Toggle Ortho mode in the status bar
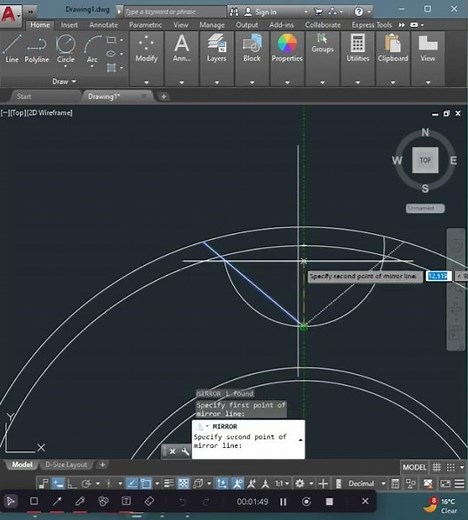 click(x=71, y=483)
